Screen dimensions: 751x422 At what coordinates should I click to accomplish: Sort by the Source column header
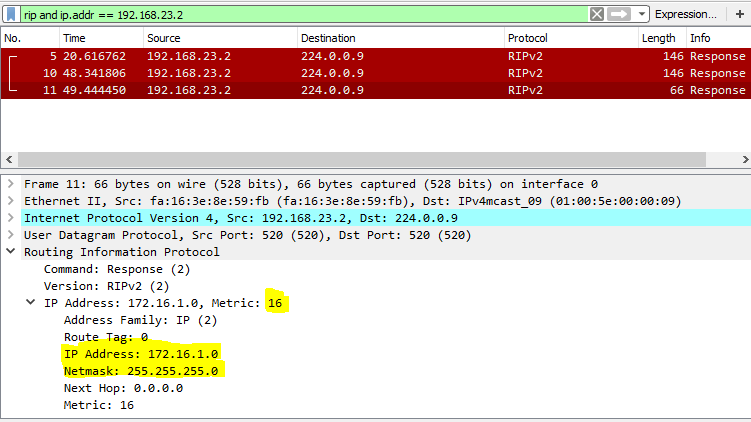(220, 38)
